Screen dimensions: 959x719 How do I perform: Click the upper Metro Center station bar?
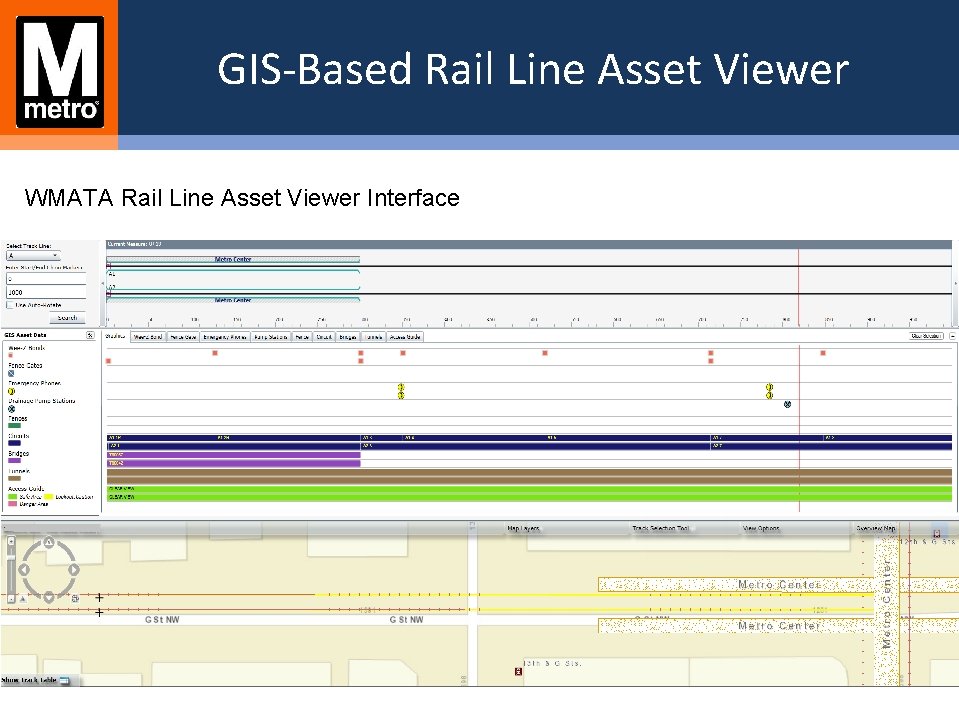(233, 260)
